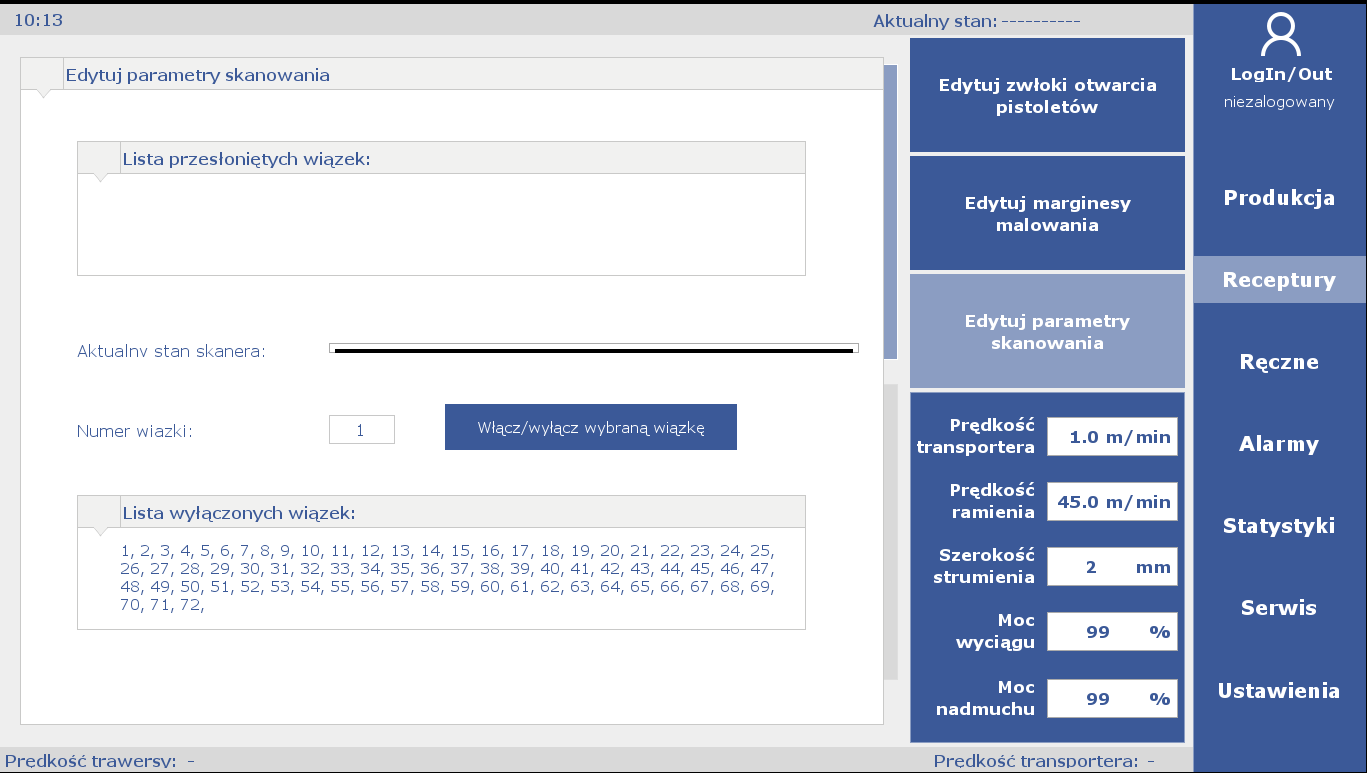Click the list of disabled beam numbers
1367x773 pixels.
coord(447,578)
